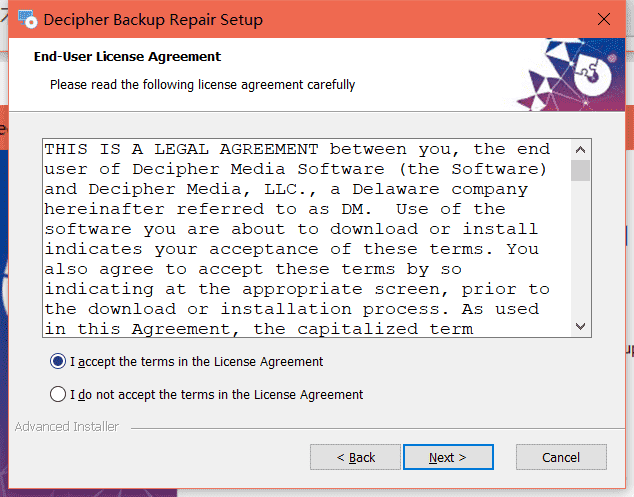Choose "I do not accept the terms" option
Image resolution: width=634 pixels, height=497 pixels.
(x=58, y=394)
